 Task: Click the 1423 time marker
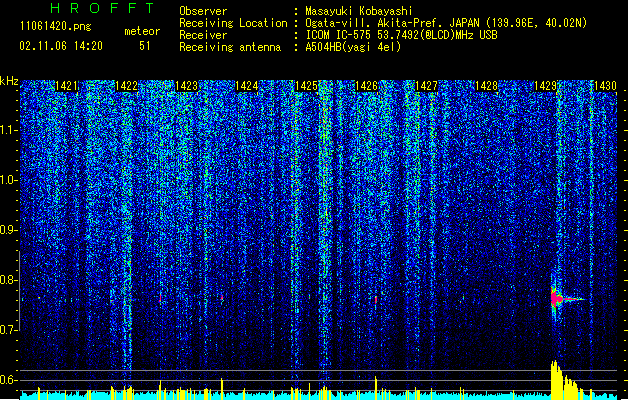tap(187, 86)
